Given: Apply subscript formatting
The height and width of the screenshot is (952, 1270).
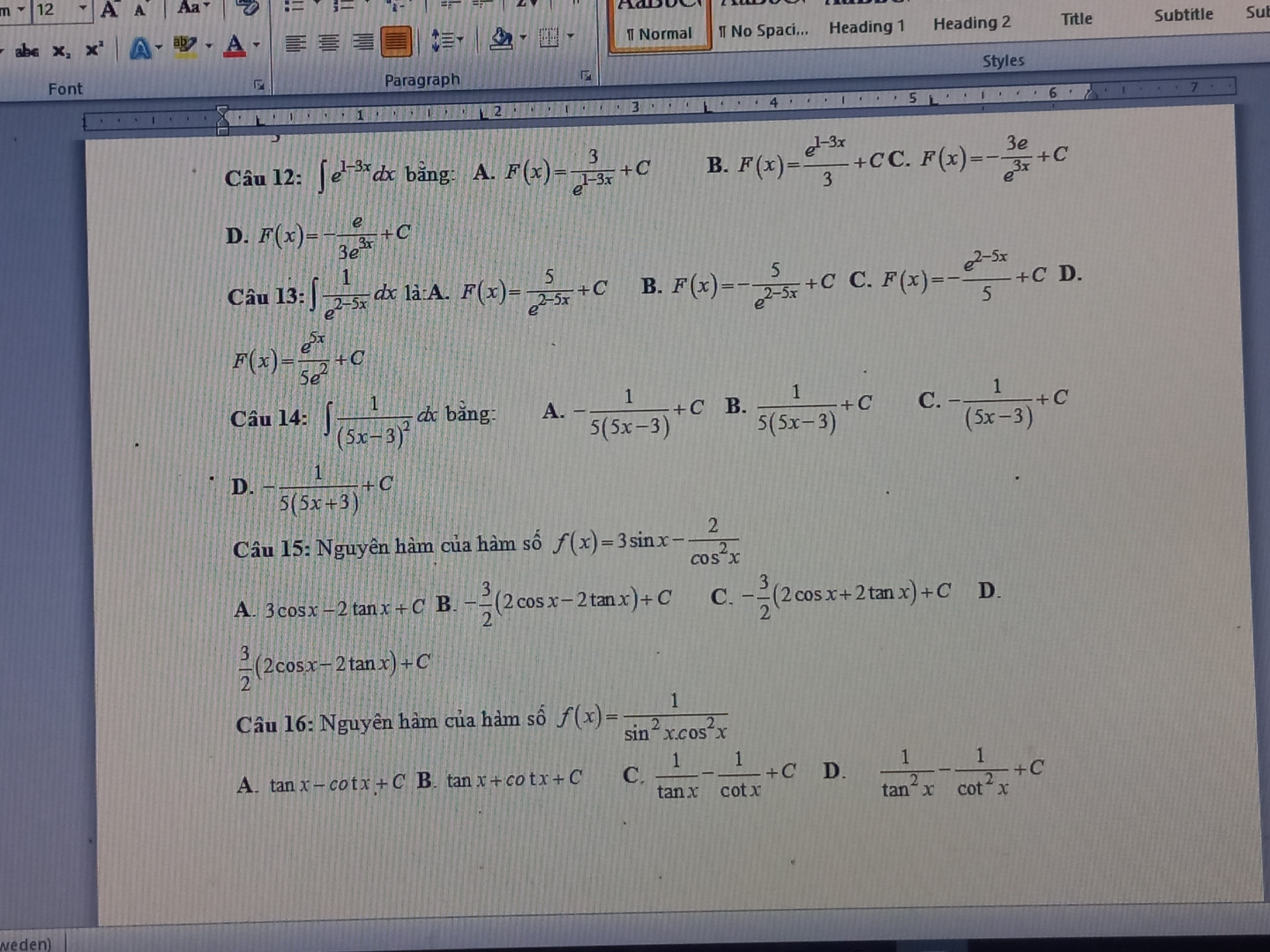Looking at the screenshot, I should coord(60,51).
